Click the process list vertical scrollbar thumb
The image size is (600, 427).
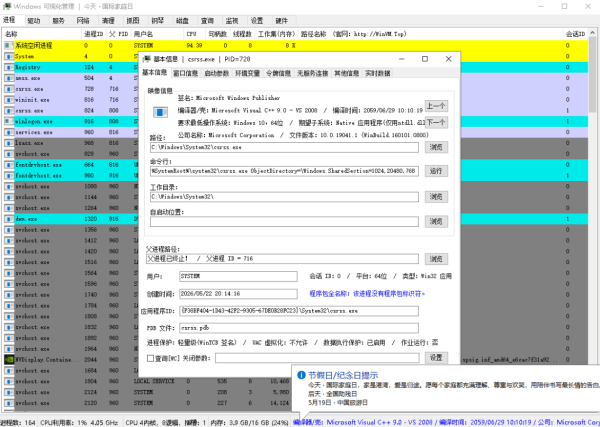[x=592, y=73]
